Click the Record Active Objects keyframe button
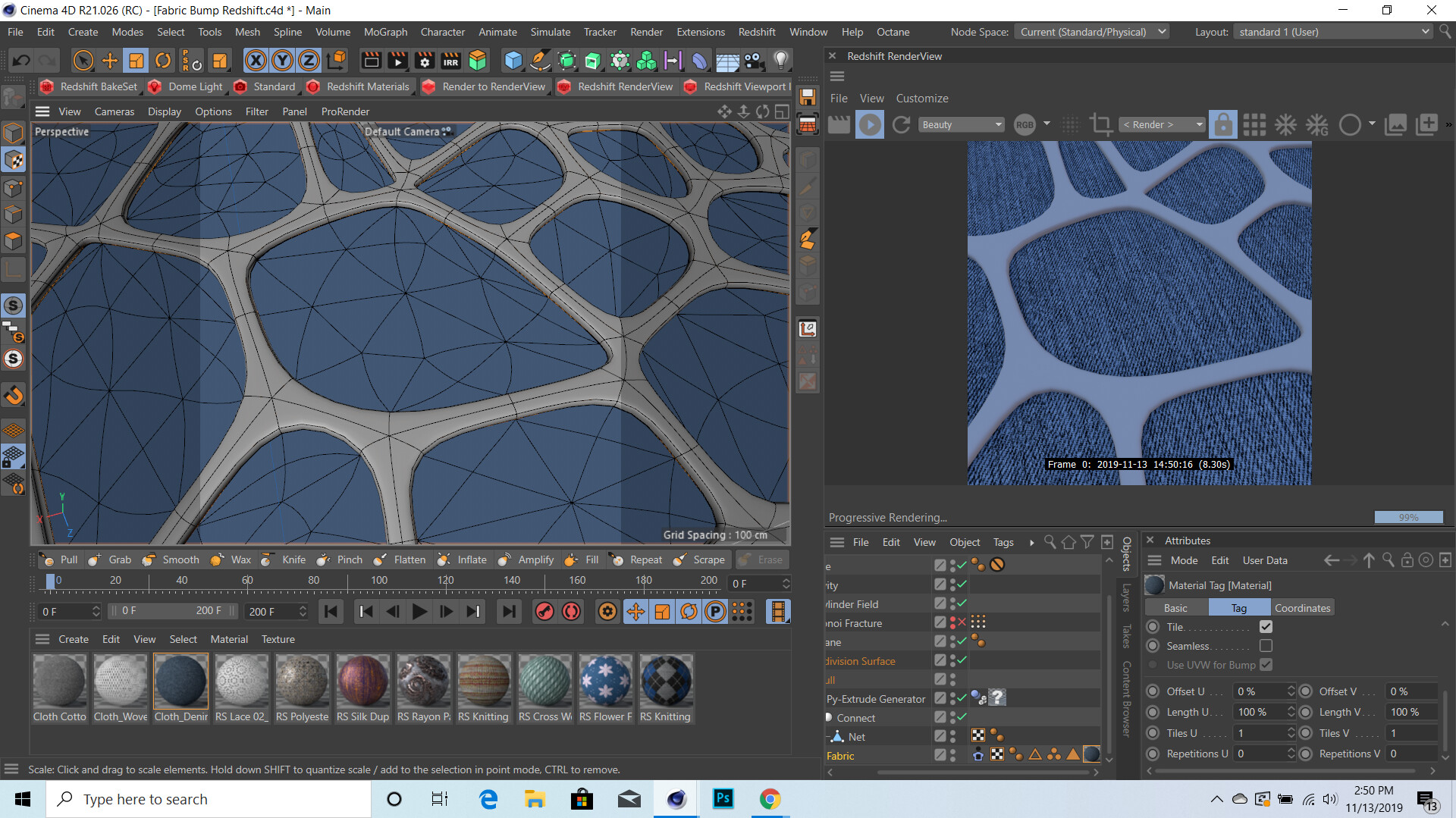 (544, 611)
